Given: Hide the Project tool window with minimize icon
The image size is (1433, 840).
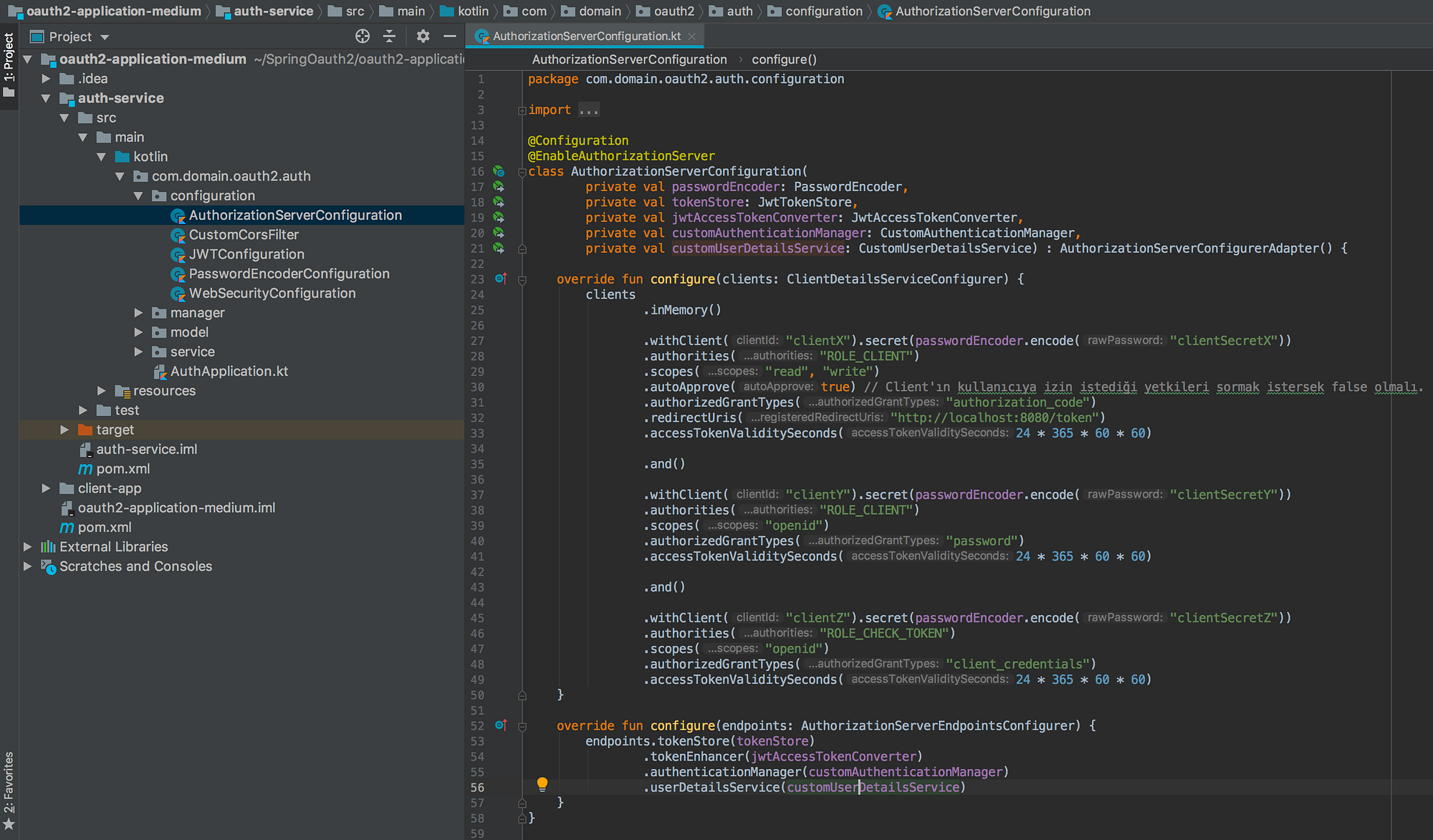Looking at the screenshot, I should [x=449, y=36].
